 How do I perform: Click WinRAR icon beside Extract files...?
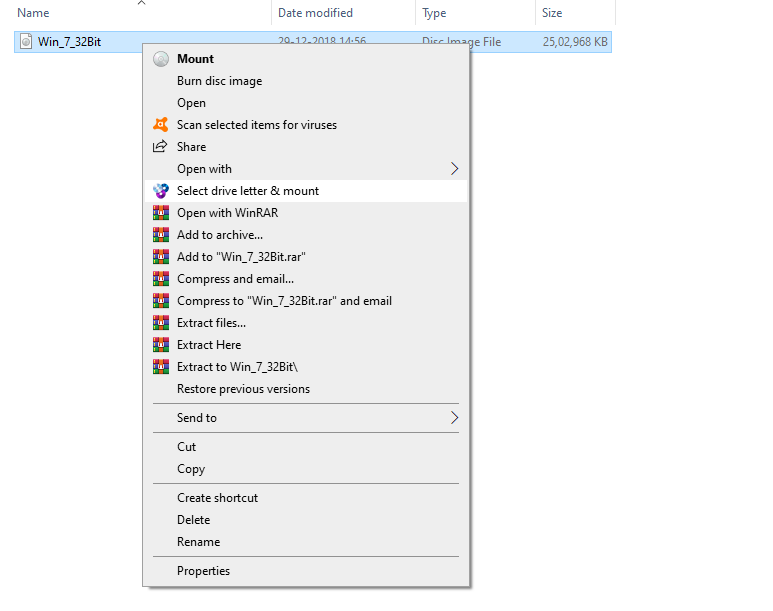tap(161, 323)
